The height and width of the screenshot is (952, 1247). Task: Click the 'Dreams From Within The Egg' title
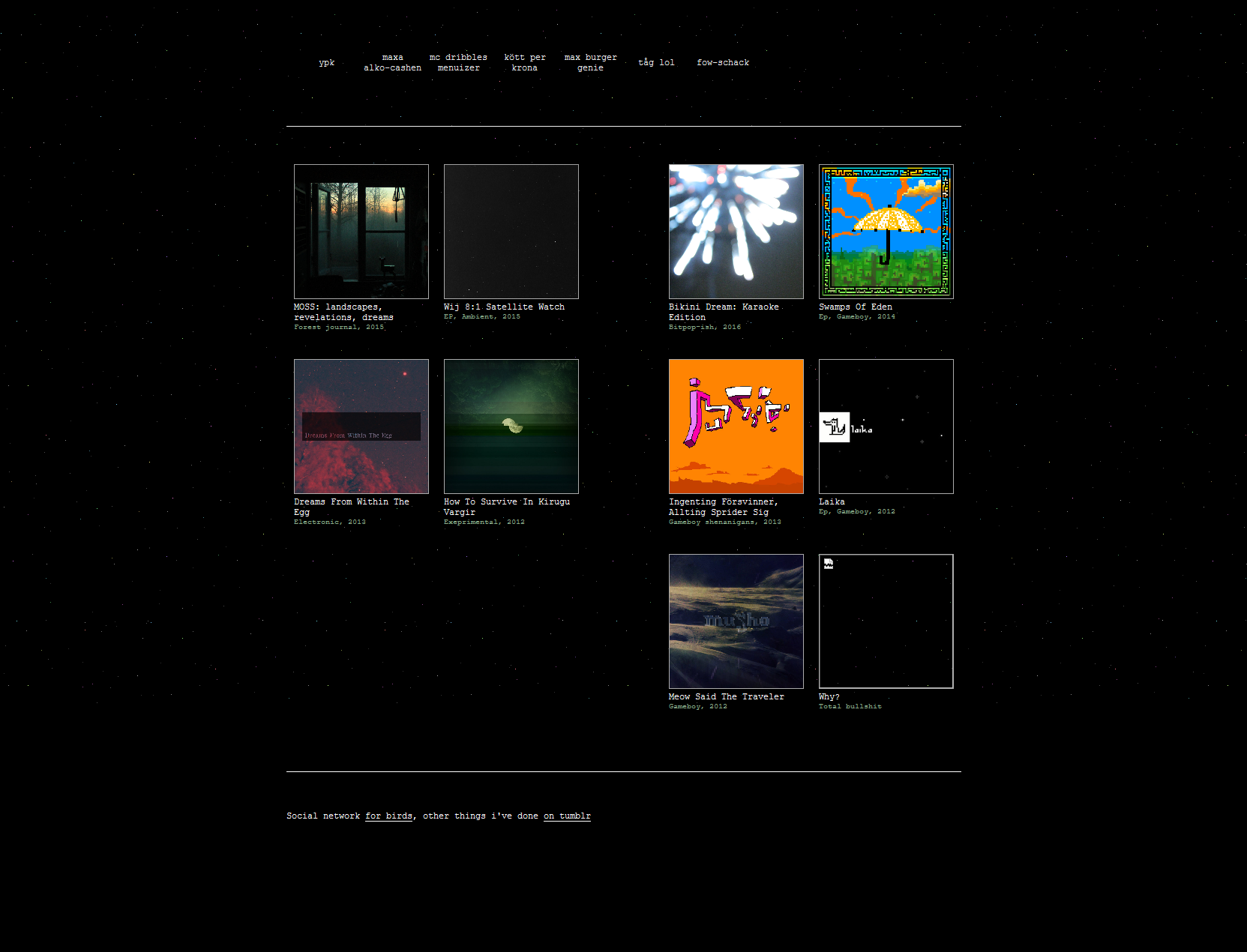click(x=352, y=507)
